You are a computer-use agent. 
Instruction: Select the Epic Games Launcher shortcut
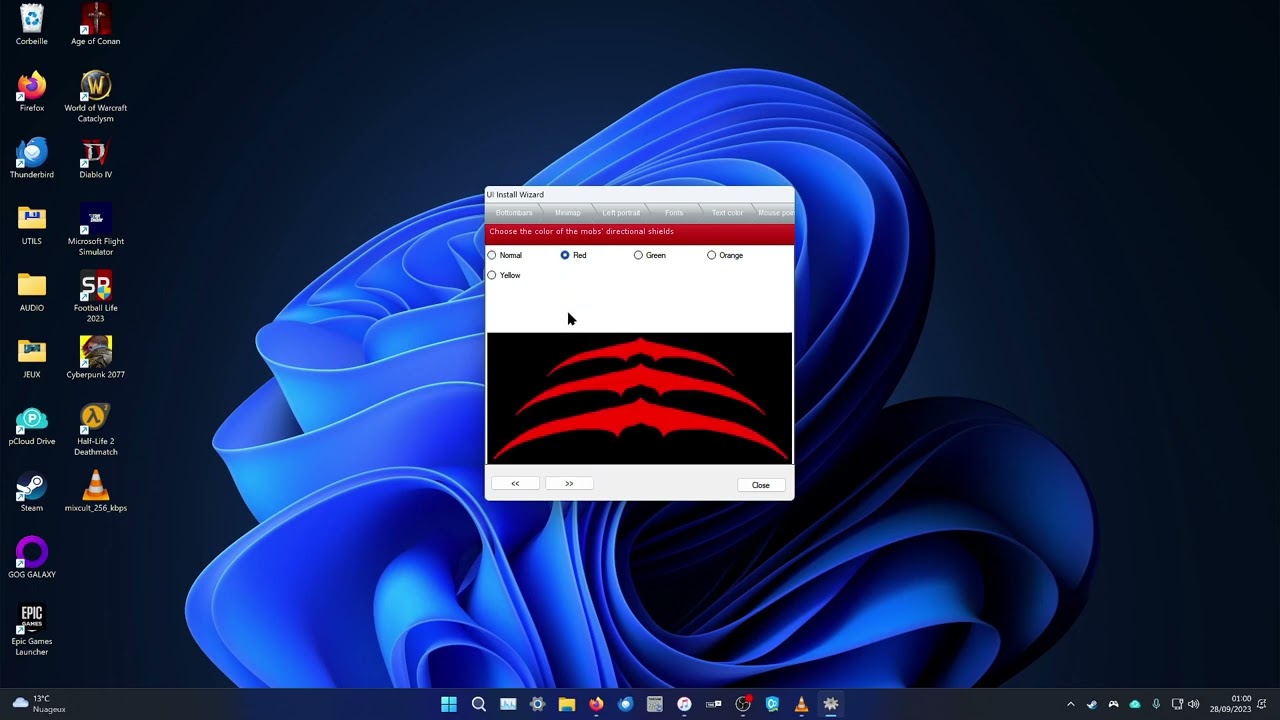click(x=32, y=630)
